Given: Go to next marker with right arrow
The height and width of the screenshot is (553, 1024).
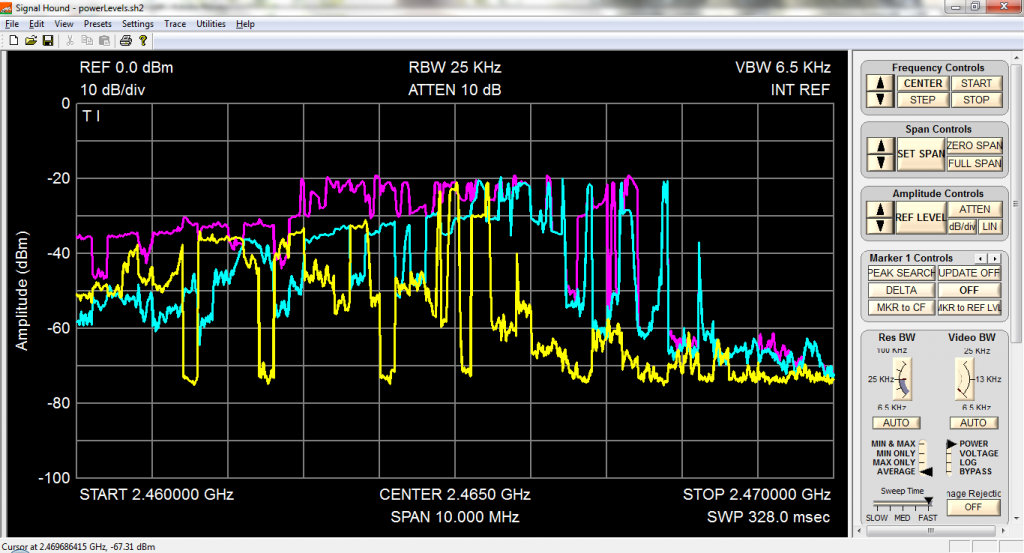Looking at the screenshot, I should click(995, 258).
